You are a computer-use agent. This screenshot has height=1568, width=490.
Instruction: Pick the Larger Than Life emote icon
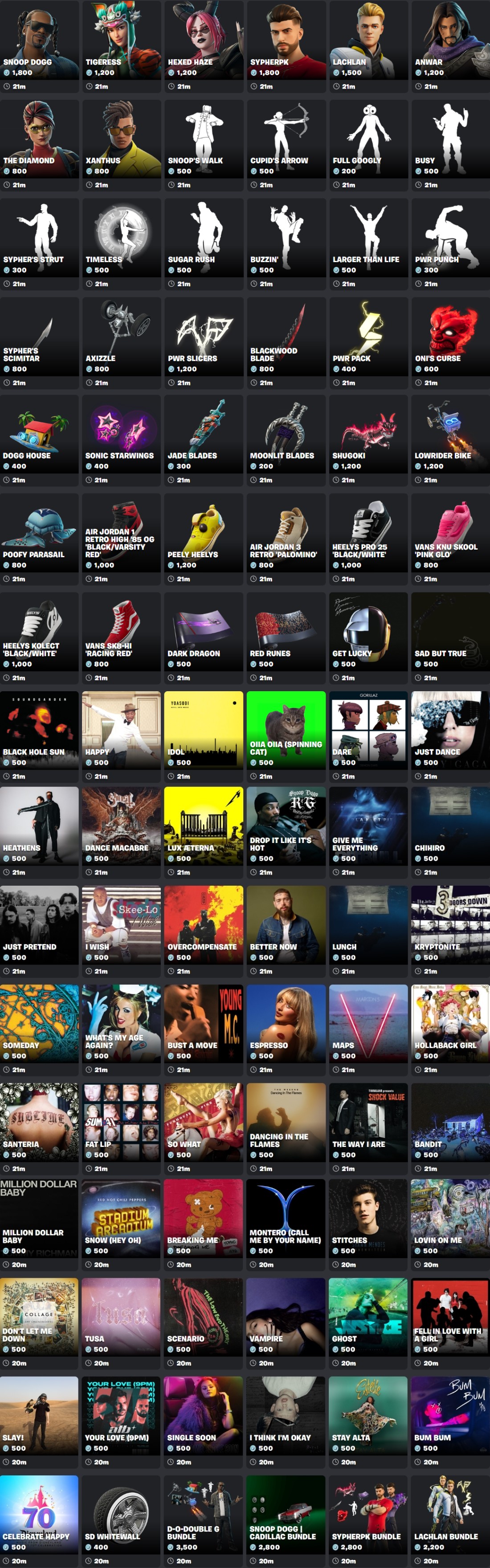pyautogui.click(x=369, y=237)
